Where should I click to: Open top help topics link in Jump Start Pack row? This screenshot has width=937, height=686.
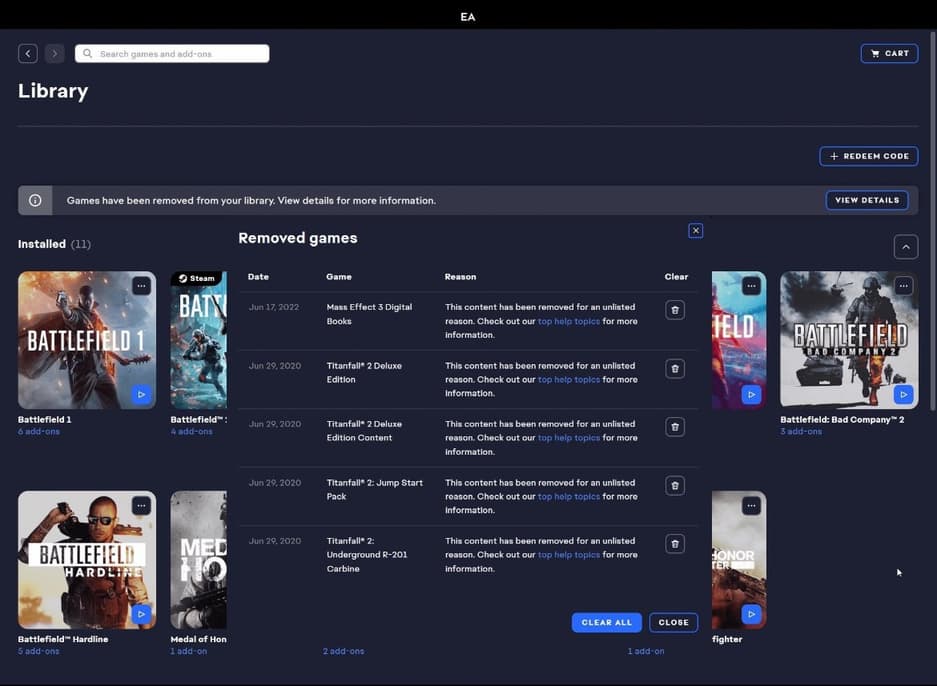click(x=568, y=497)
